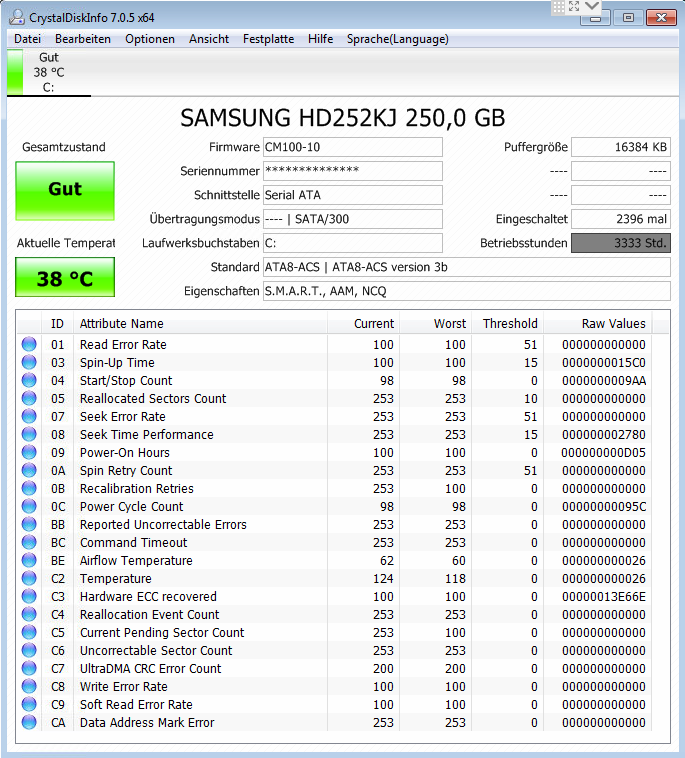Select raw value 0000000015C0 in Spin-Up Time row
Screen dimensions: 685x758
point(603,363)
